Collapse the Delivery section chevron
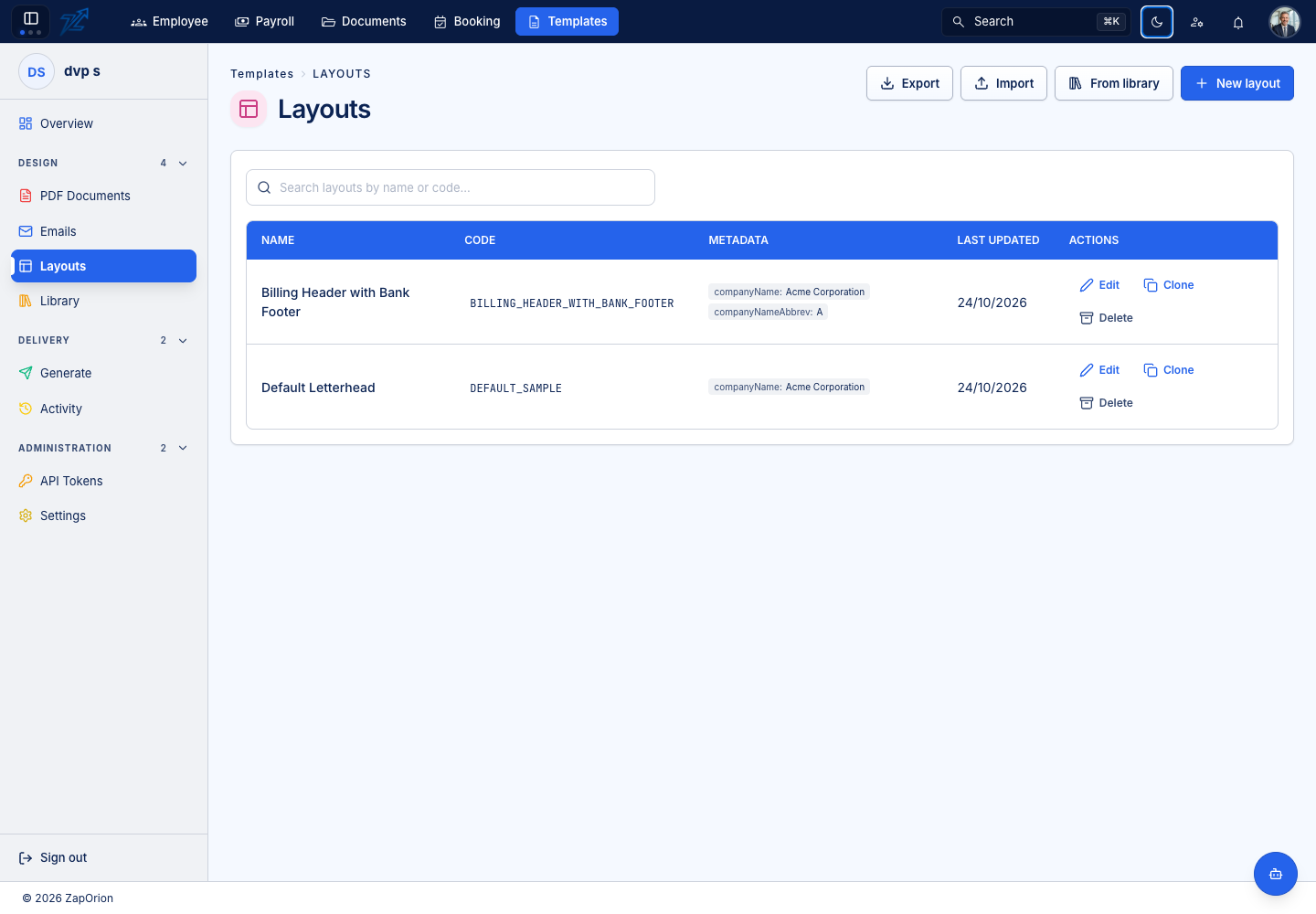The height and width of the screenshot is (914, 1316). (183, 341)
